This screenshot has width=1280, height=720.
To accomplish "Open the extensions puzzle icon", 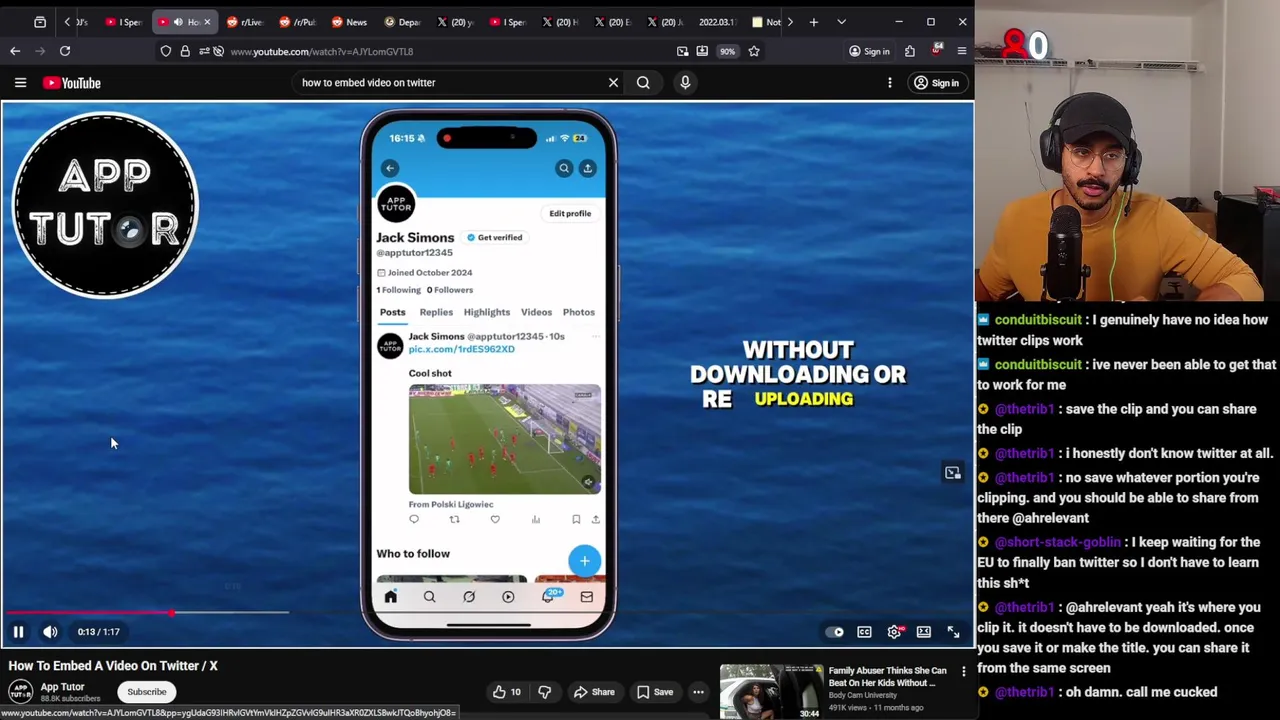I will 910,51.
